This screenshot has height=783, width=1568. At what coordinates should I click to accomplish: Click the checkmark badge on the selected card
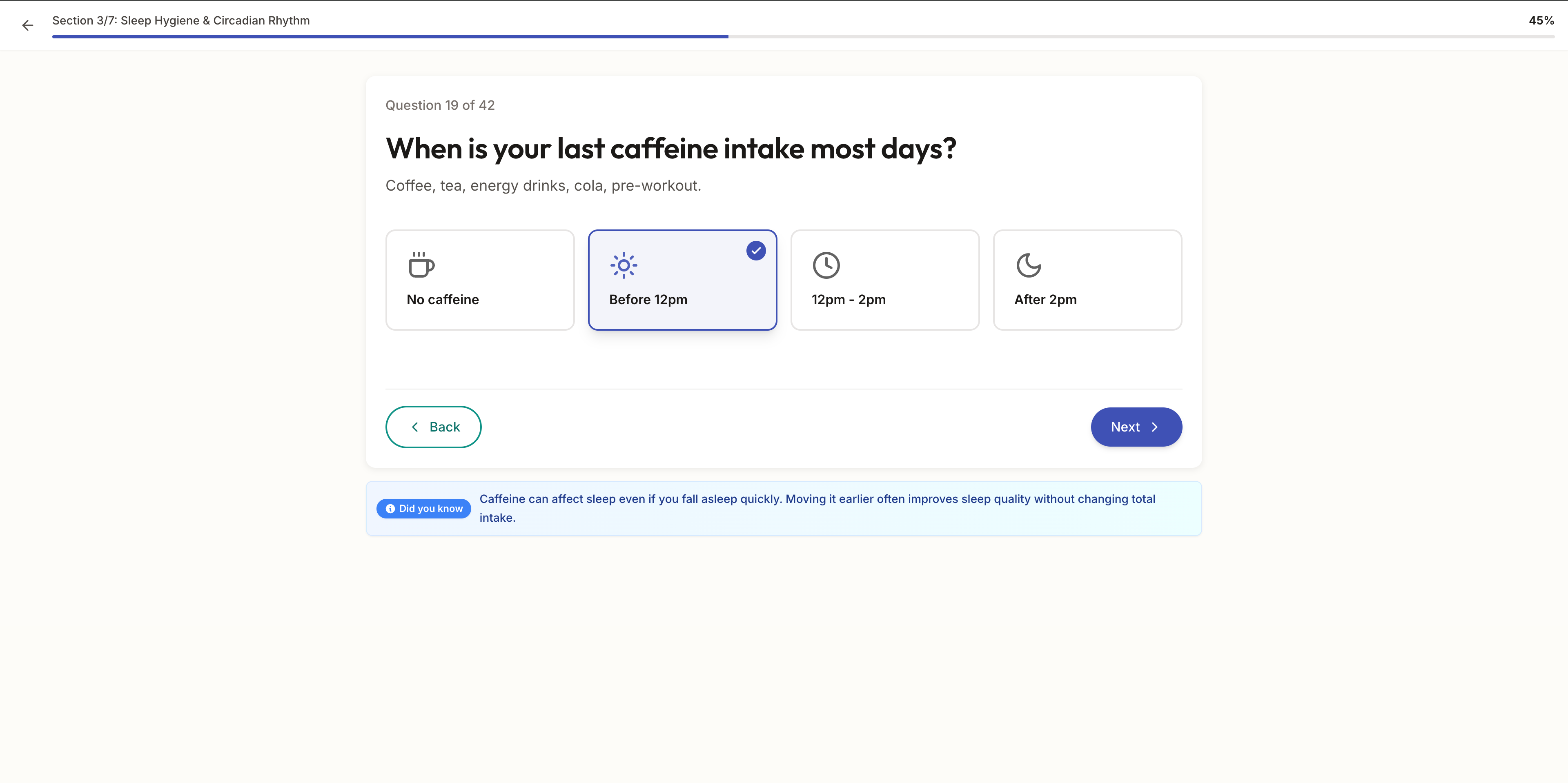[x=755, y=250]
